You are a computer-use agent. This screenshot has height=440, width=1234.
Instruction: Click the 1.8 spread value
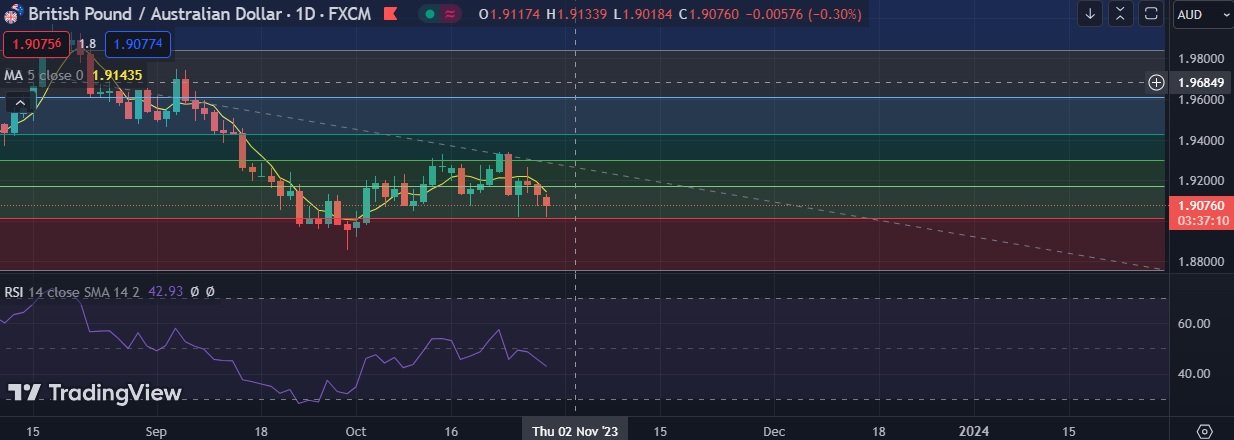[87, 44]
